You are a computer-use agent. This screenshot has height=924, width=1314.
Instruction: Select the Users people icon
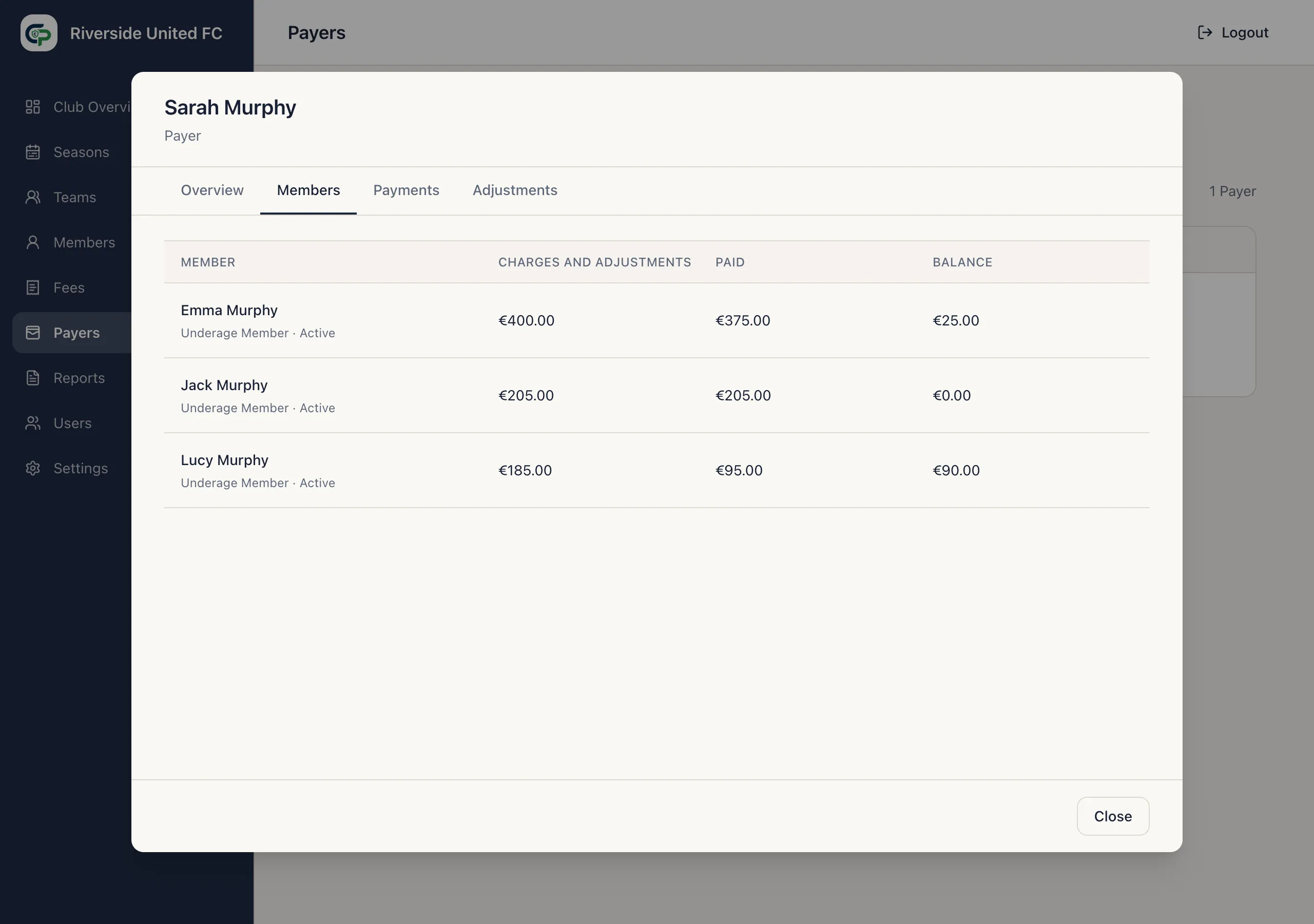coord(33,423)
